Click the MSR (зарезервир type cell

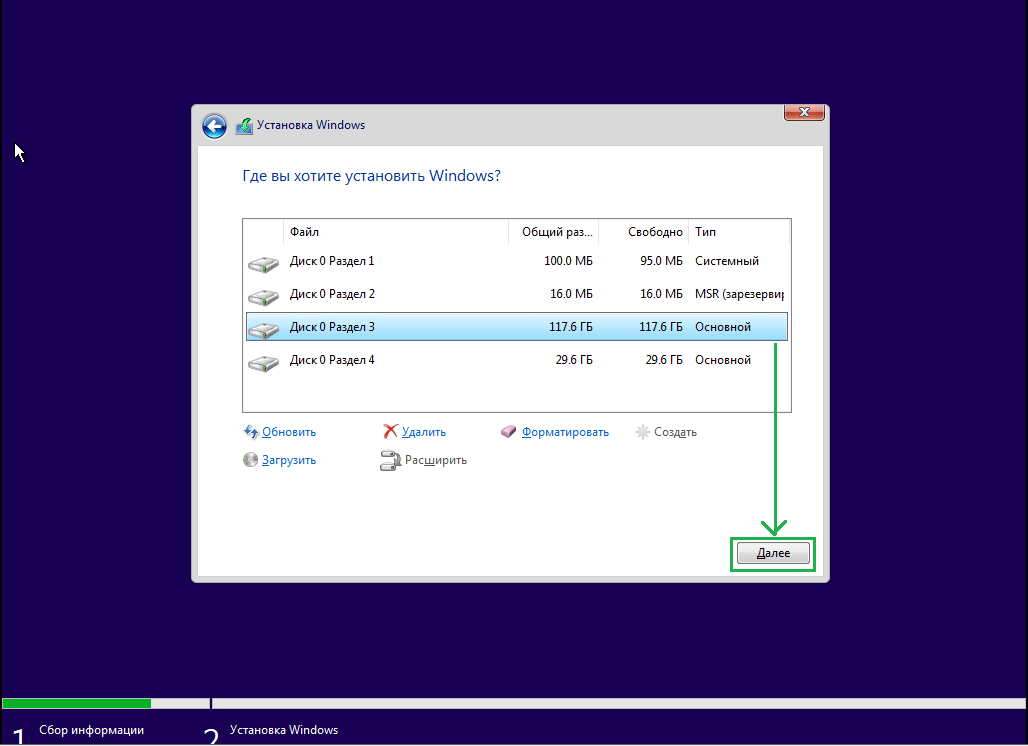739,294
